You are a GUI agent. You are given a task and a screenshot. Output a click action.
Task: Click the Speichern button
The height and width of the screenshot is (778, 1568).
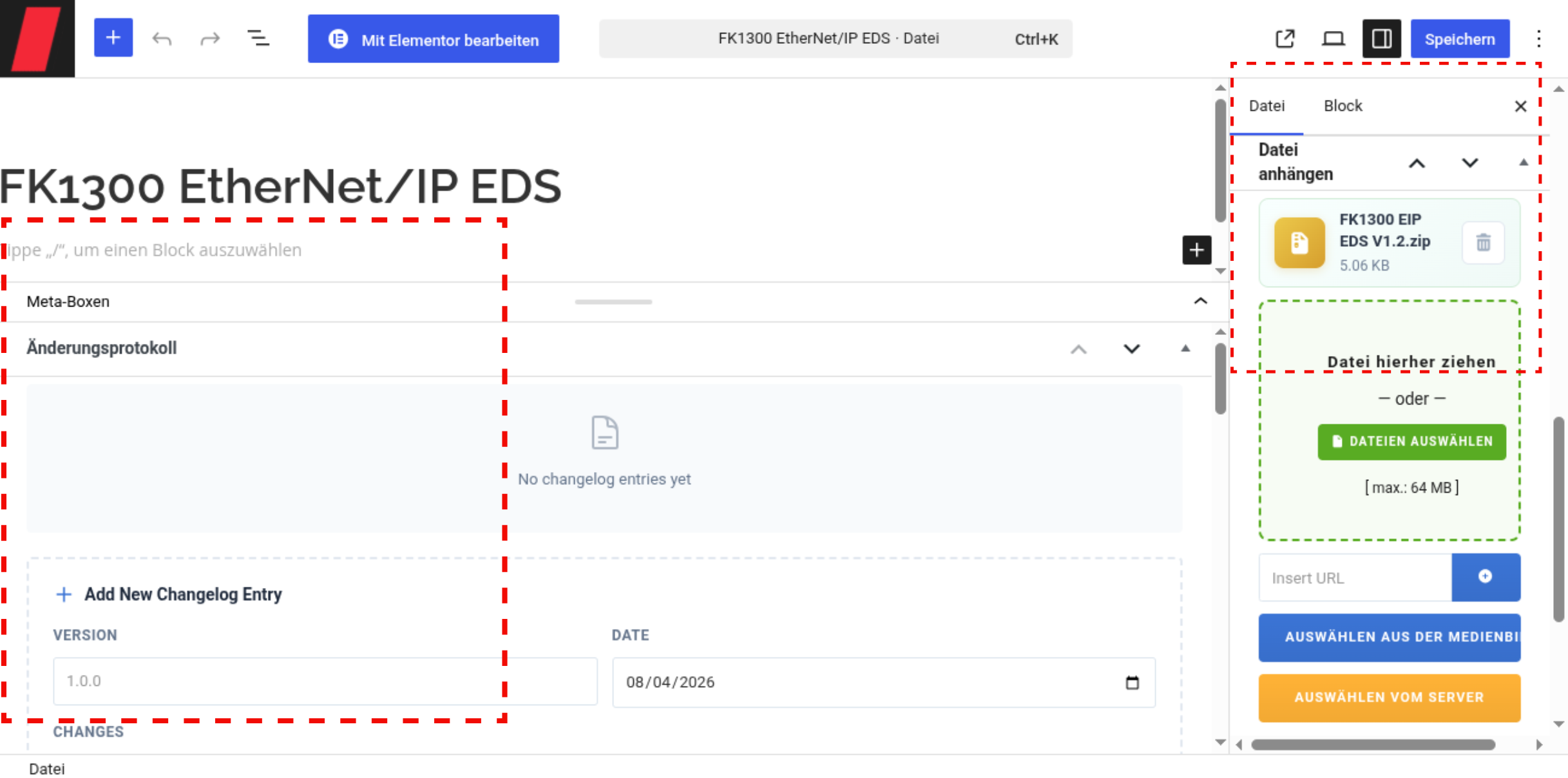pyautogui.click(x=1460, y=39)
